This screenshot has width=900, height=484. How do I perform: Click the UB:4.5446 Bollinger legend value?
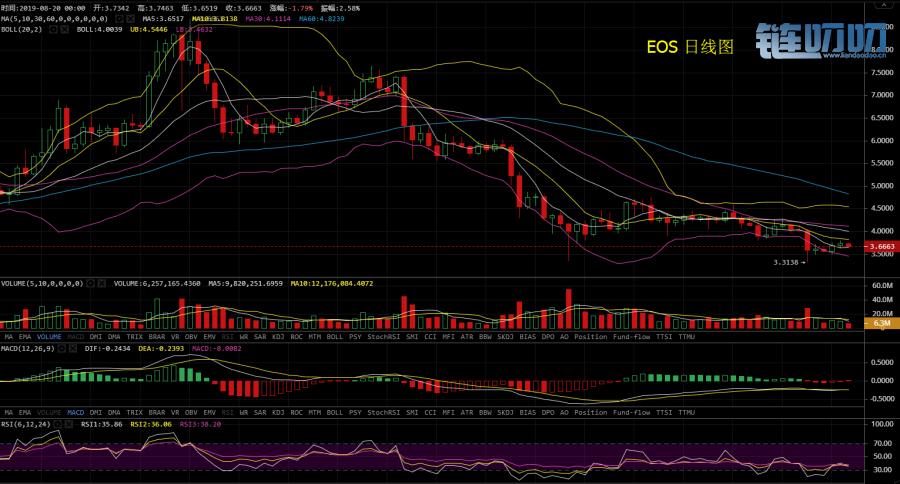tap(149, 29)
